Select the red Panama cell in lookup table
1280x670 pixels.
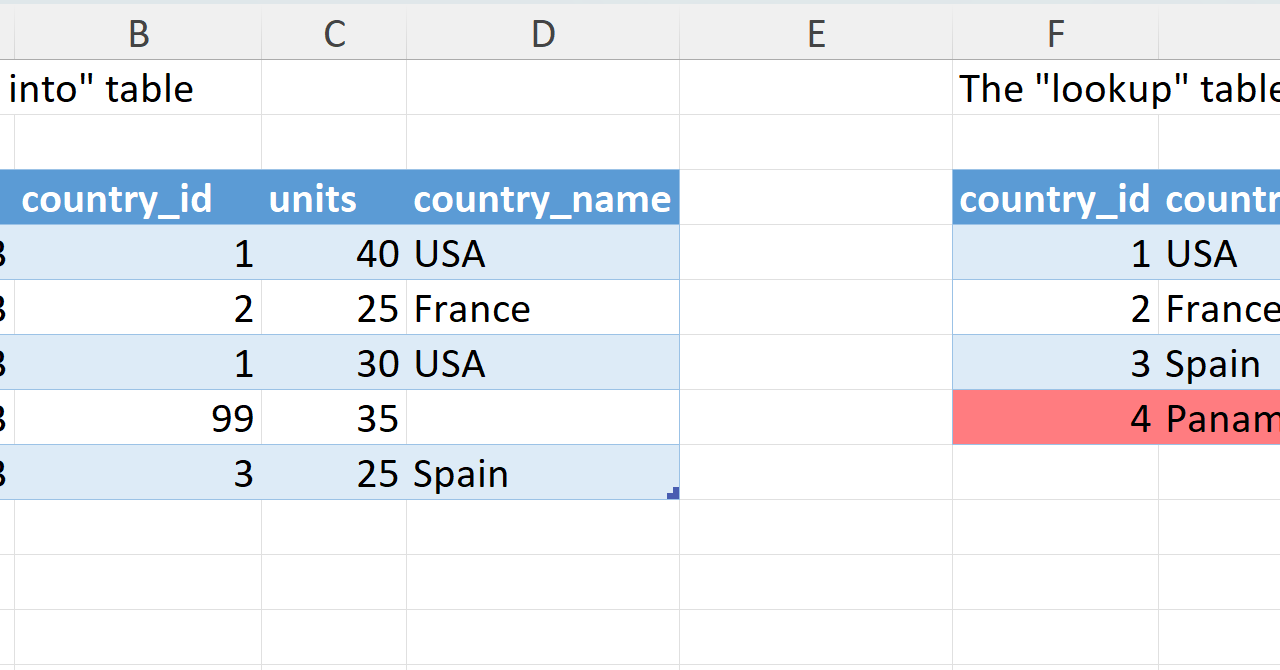[1220, 418]
